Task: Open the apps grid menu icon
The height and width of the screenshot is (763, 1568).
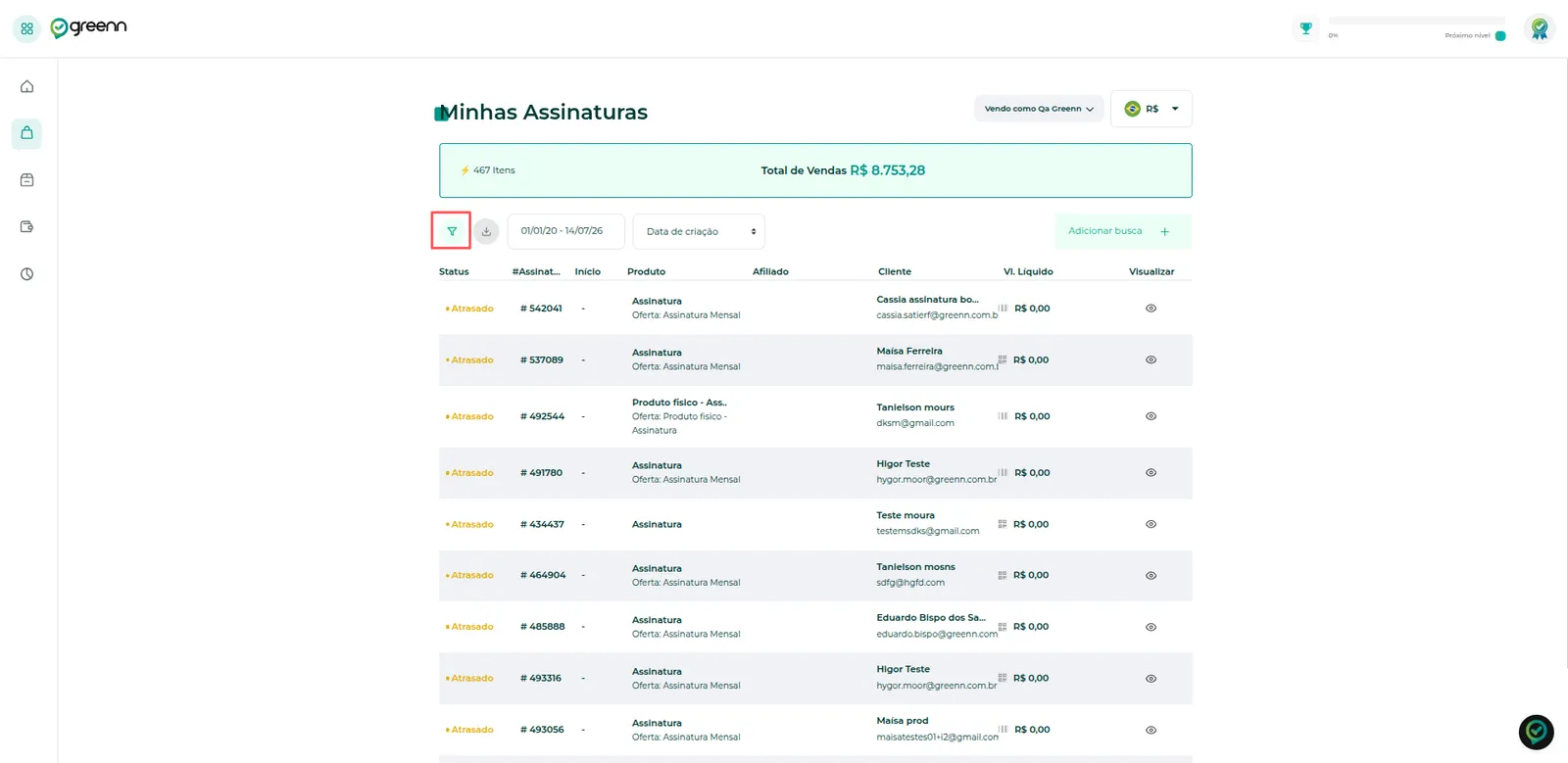Action: 26,28
